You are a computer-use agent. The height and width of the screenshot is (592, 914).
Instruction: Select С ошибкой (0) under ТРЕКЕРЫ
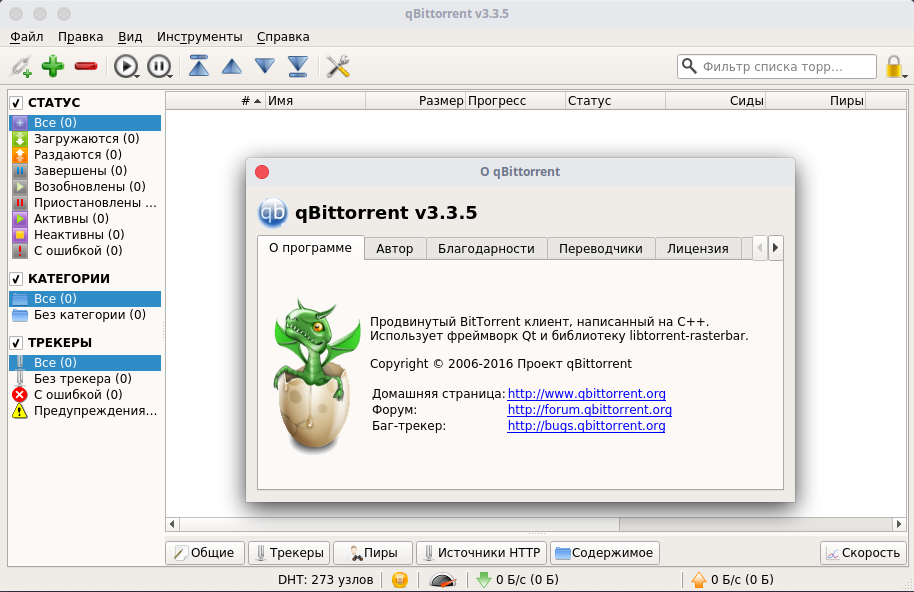(x=85, y=394)
